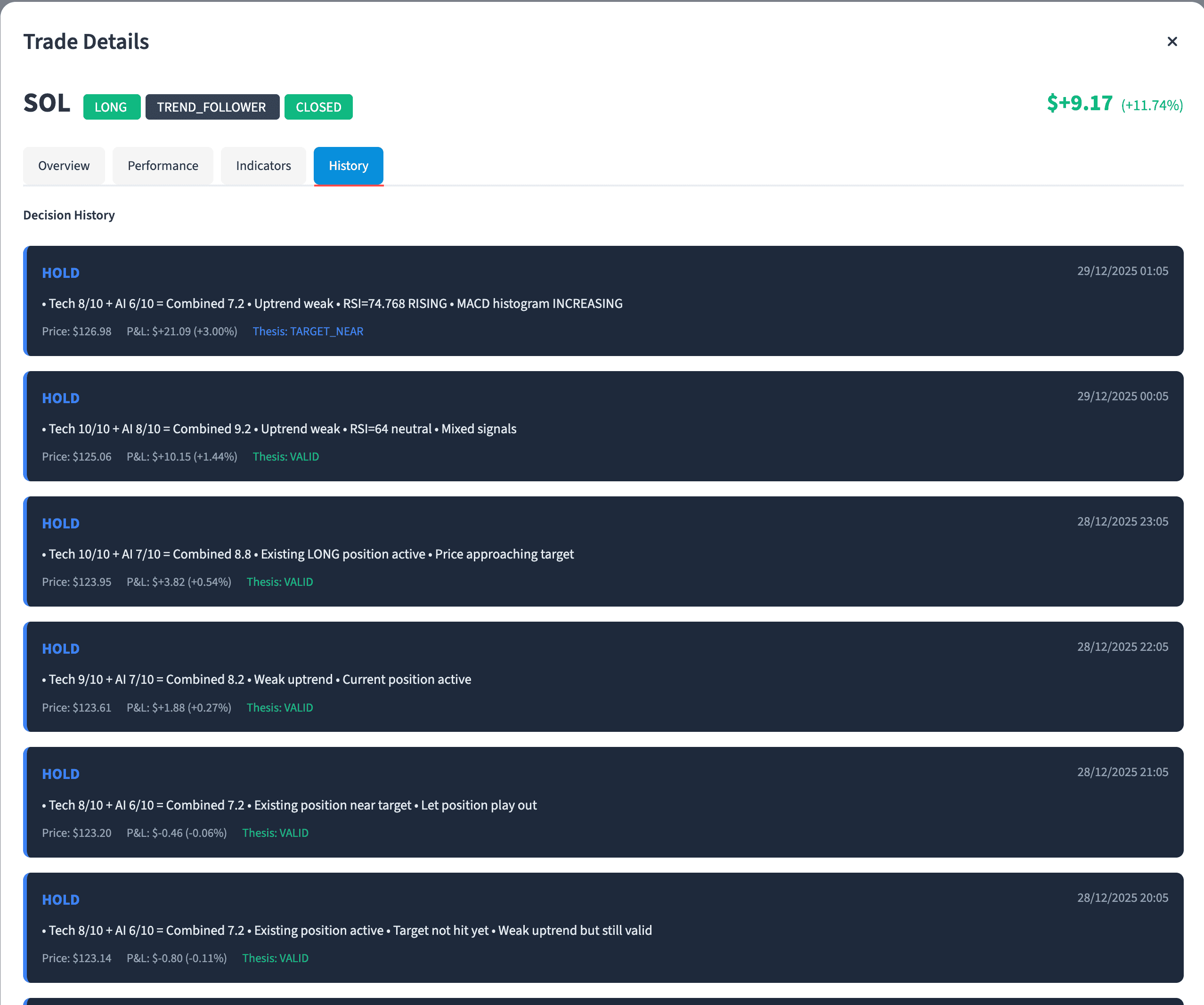Close the Trade Details dialog
Image resolution: width=1204 pixels, height=1005 pixels.
(1172, 42)
